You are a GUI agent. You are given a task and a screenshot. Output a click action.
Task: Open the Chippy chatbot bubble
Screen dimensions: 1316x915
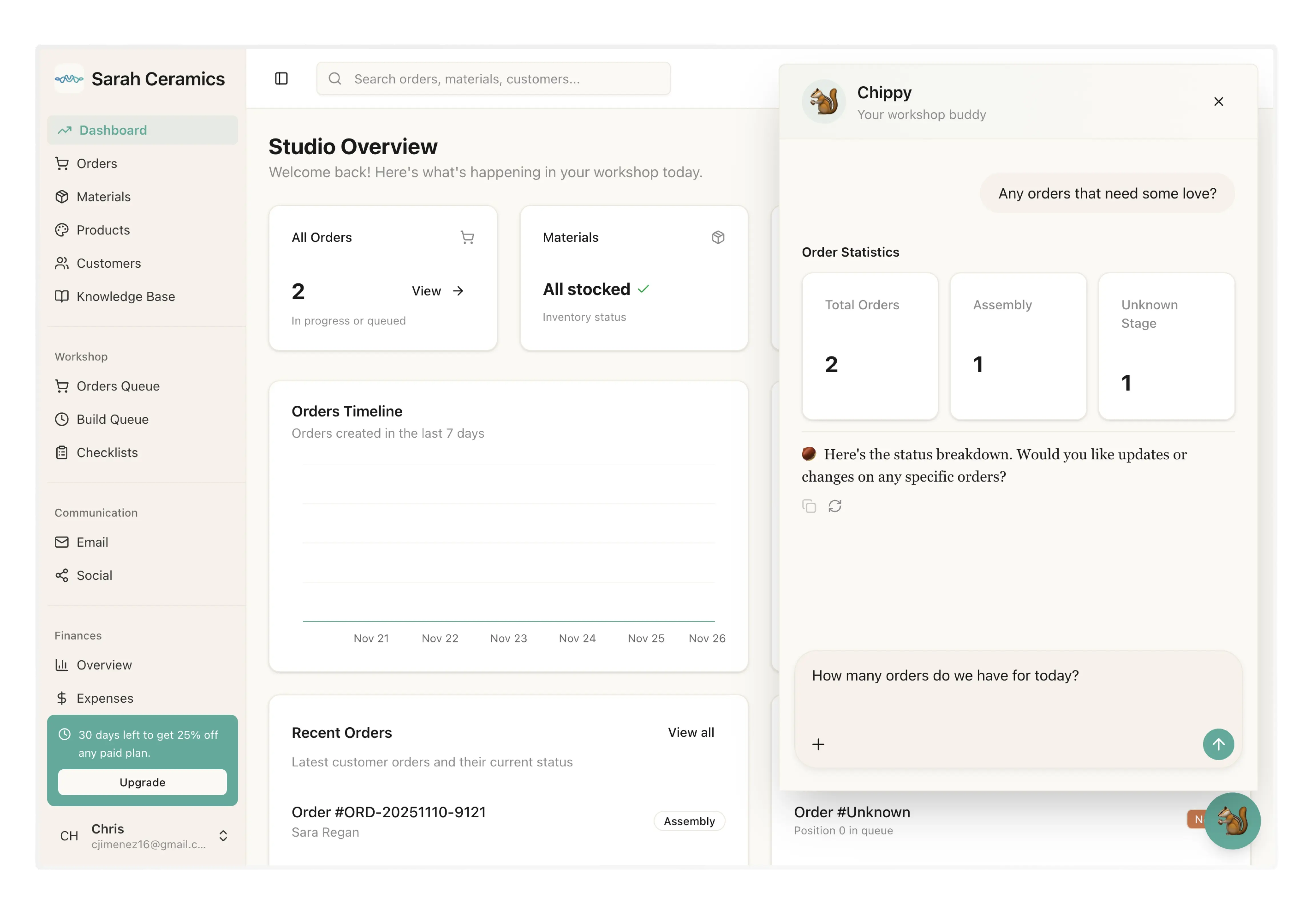(x=1232, y=822)
